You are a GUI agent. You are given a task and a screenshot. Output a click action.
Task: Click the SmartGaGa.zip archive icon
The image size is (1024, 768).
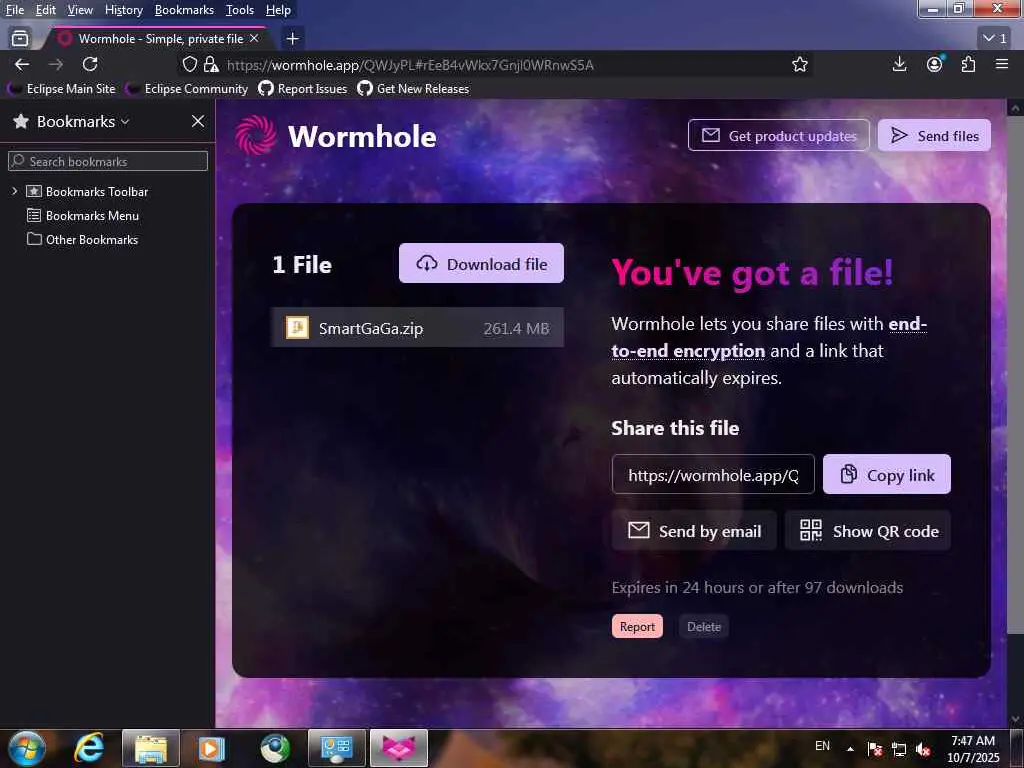click(x=298, y=327)
